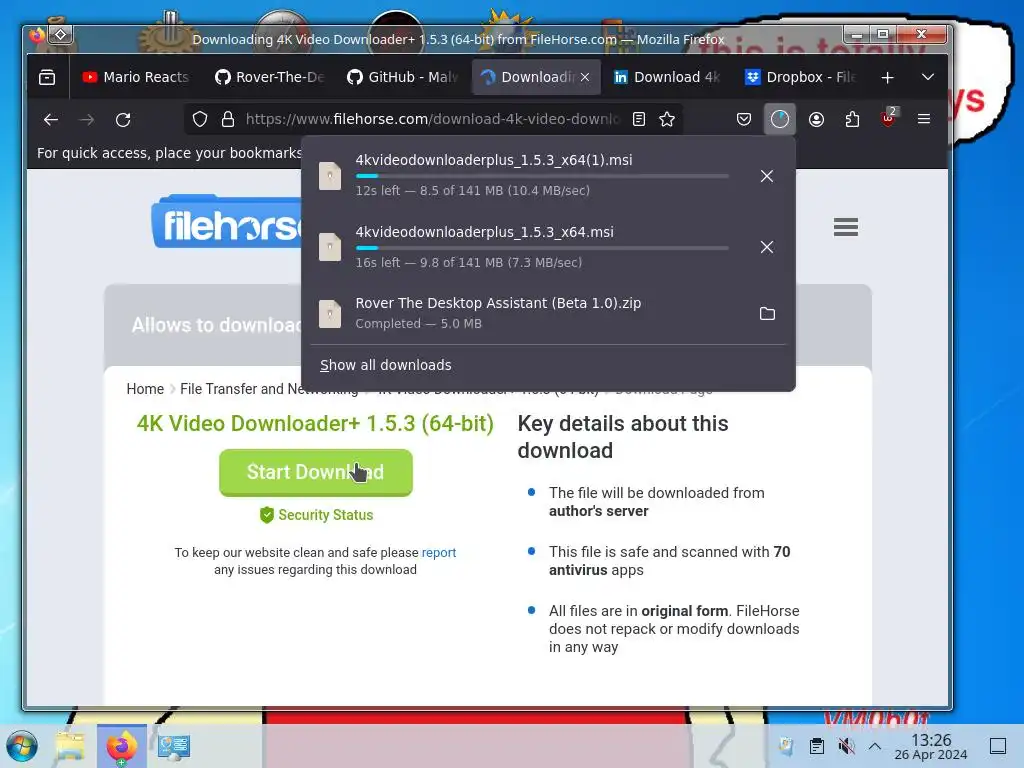Viewport: 1024px width, 768px height.
Task: Open the clock showing 13:26
Action: [931, 746]
